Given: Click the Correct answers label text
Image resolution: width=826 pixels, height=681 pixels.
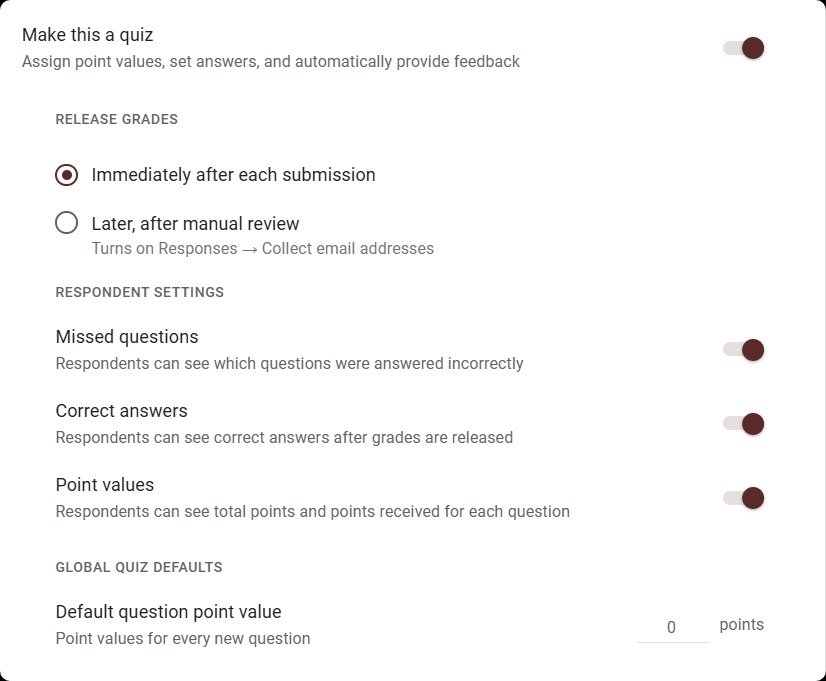Looking at the screenshot, I should (121, 411).
